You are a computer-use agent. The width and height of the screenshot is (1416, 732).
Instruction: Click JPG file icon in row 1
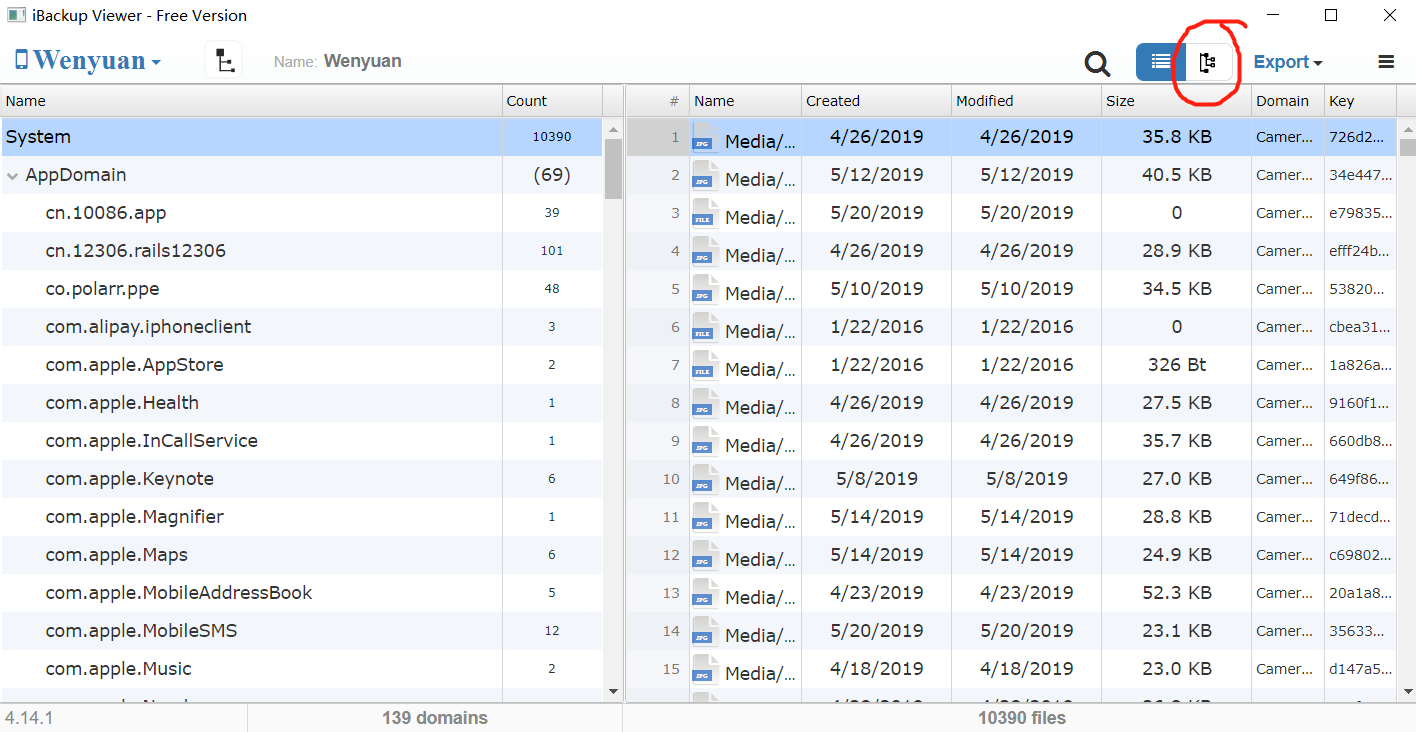point(706,137)
